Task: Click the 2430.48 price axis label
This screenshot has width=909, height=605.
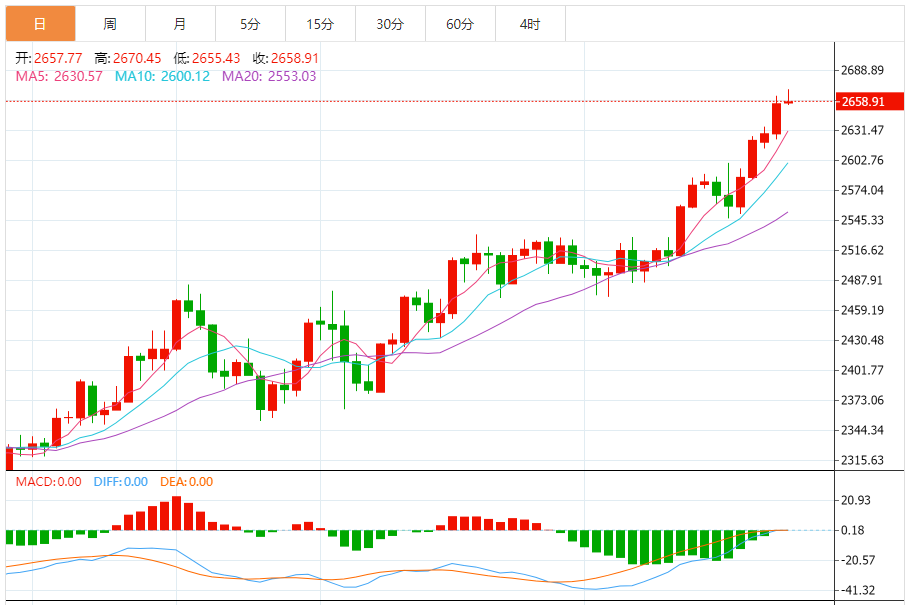Action: point(863,340)
